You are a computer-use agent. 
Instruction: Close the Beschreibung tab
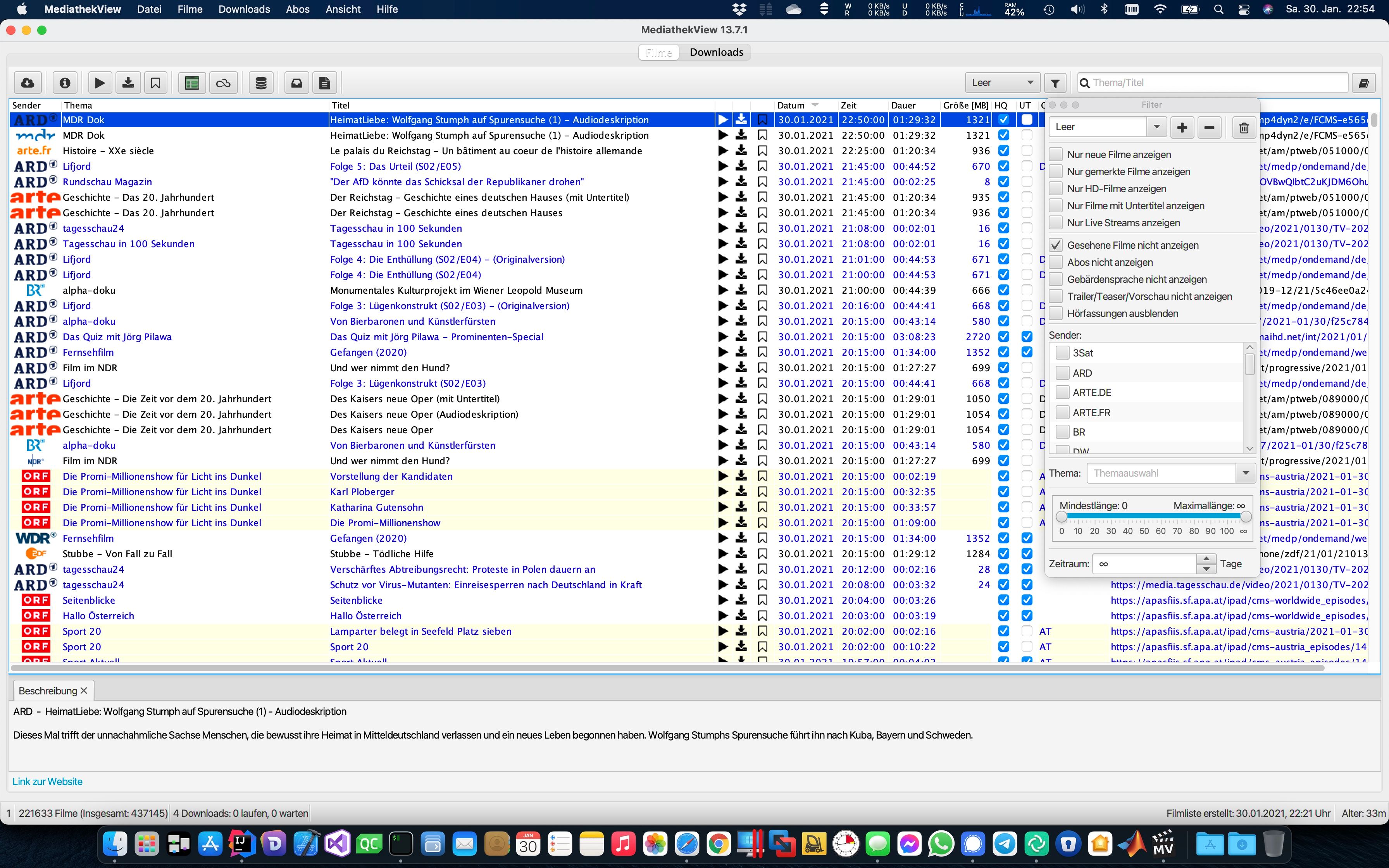(x=84, y=691)
